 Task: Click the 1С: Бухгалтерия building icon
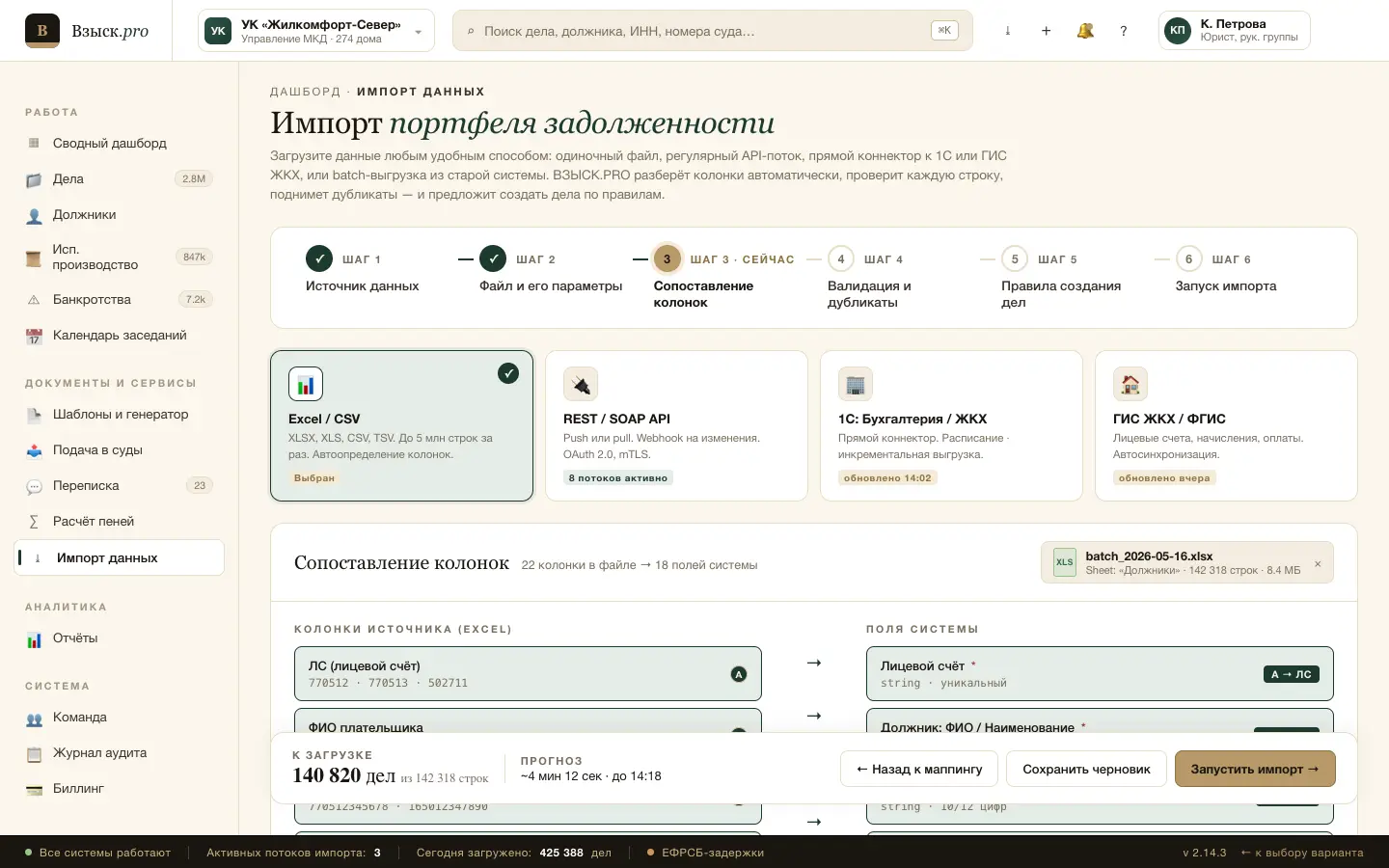click(x=856, y=384)
